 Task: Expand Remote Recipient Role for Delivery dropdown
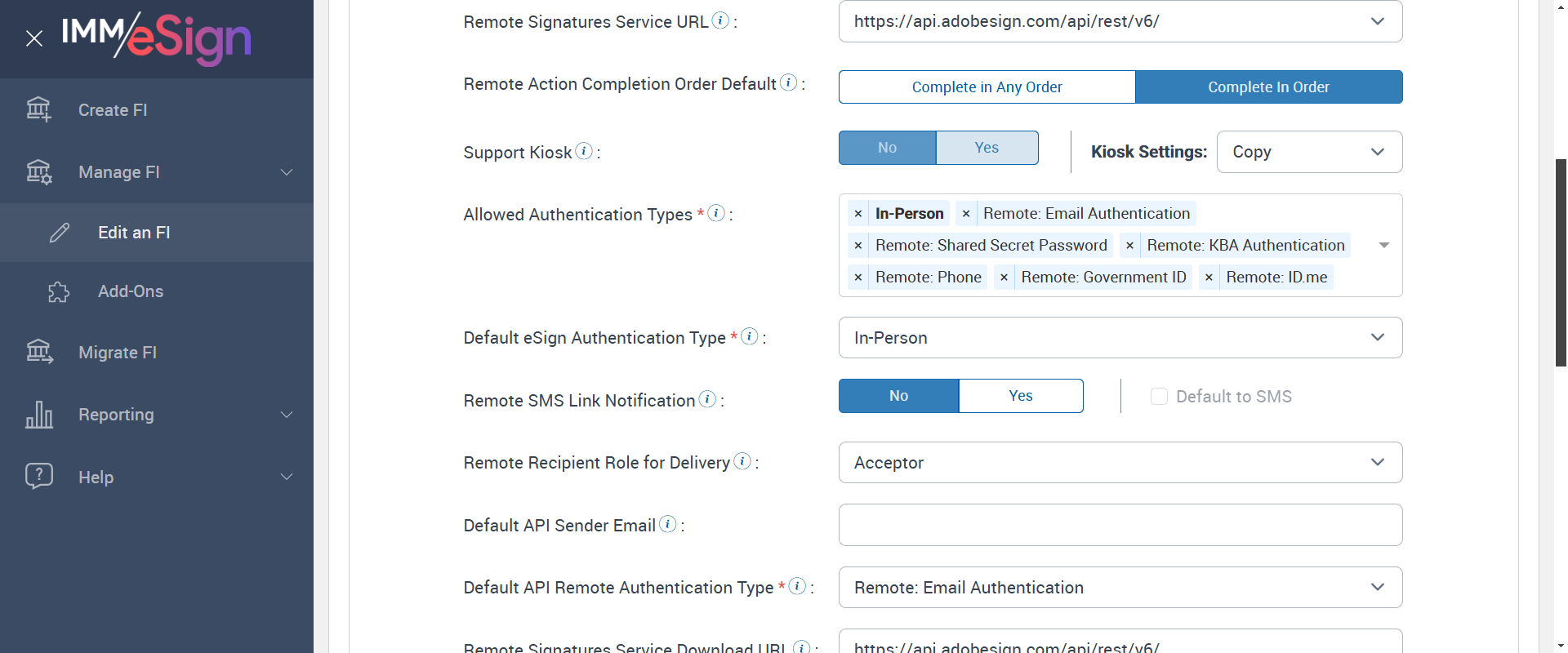(x=1120, y=463)
